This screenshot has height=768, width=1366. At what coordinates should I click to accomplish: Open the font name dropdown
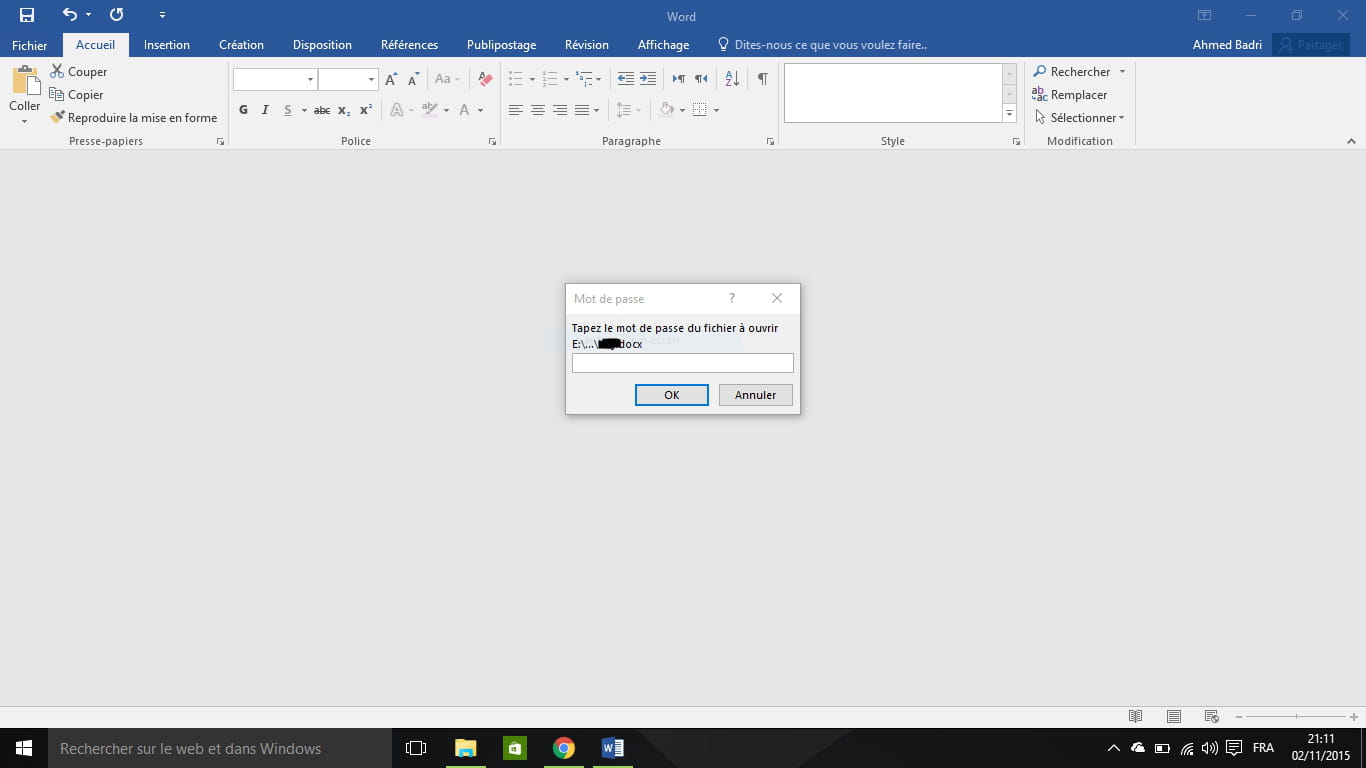pyautogui.click(x=310, y=79)
